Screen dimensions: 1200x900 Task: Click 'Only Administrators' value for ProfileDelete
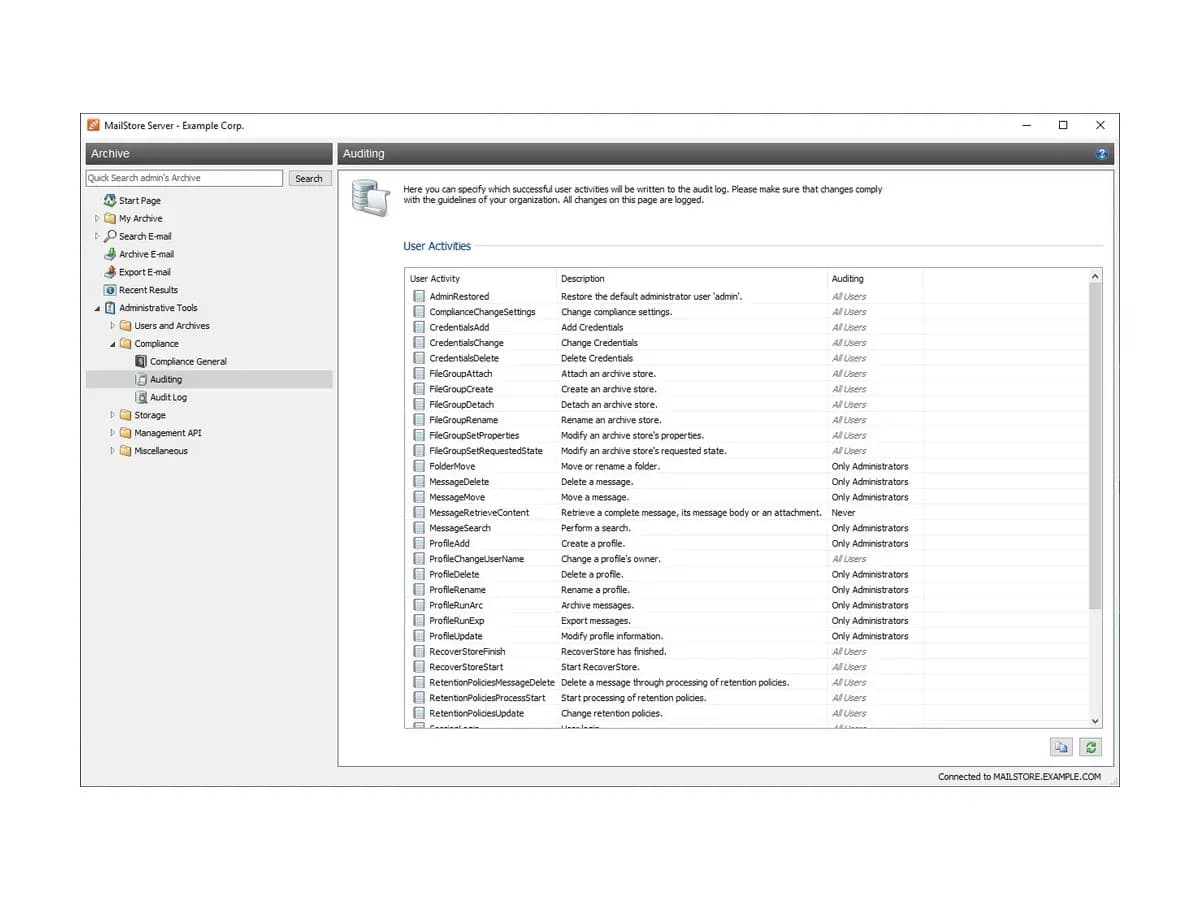click(x=870, y=575)
